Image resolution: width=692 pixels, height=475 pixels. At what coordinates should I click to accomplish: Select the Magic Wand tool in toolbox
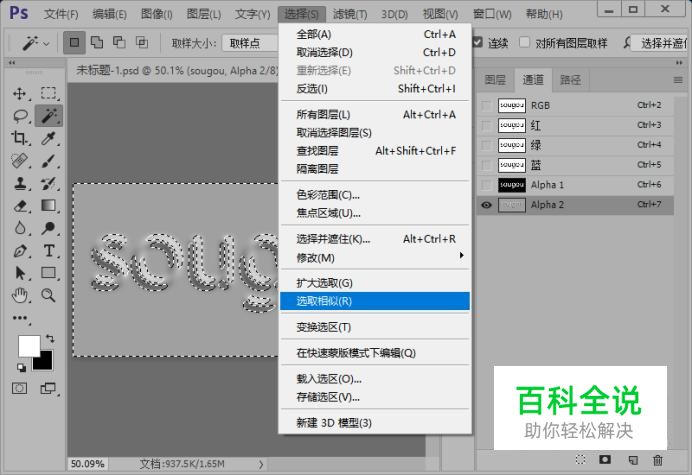49,116
